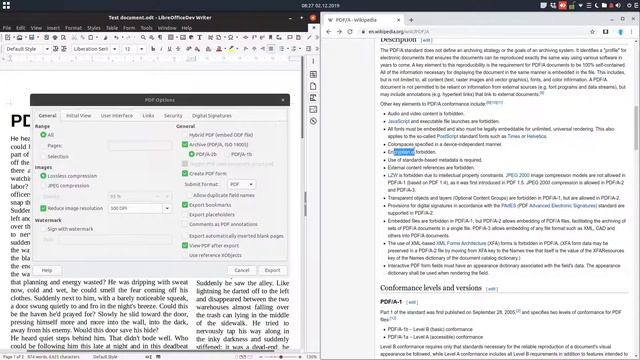Click the Cancel button in PDF Options
This screenshot has height=360, width=640.
pyautogui.click(x=242, y=270)
